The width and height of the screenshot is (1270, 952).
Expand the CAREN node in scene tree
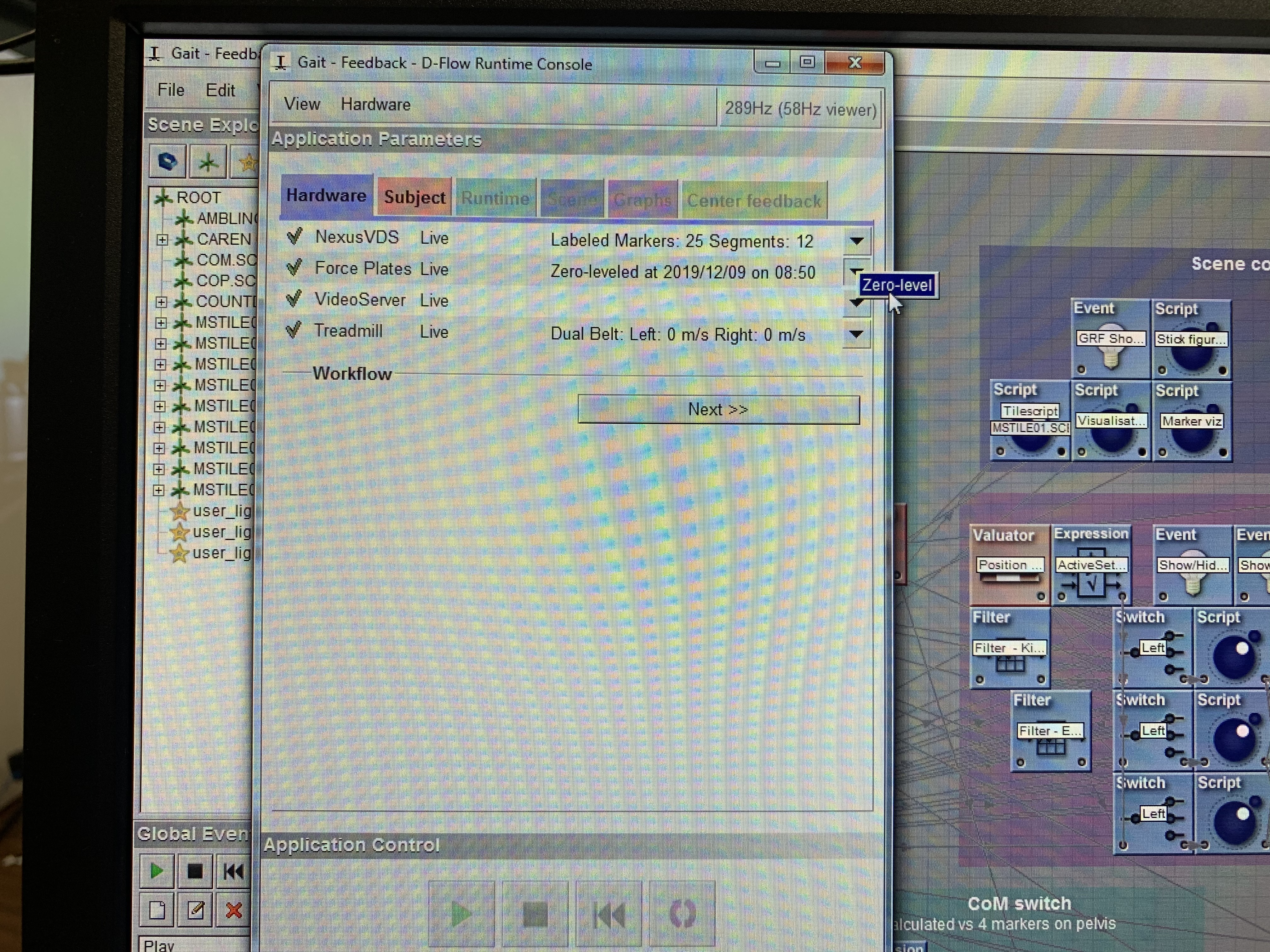point(163,239)
